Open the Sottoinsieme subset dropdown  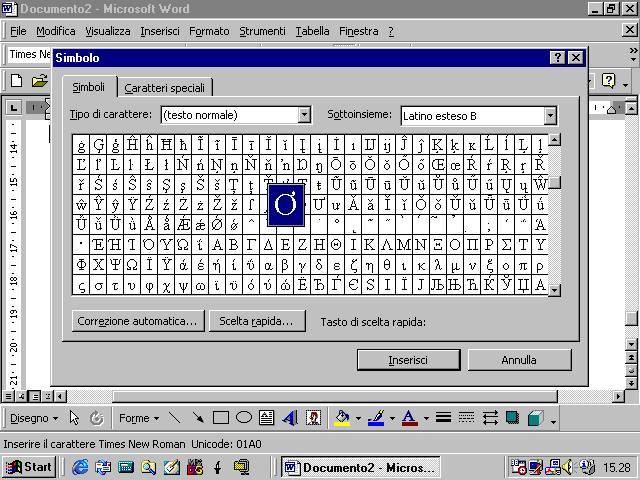click(x=550, y=116)
